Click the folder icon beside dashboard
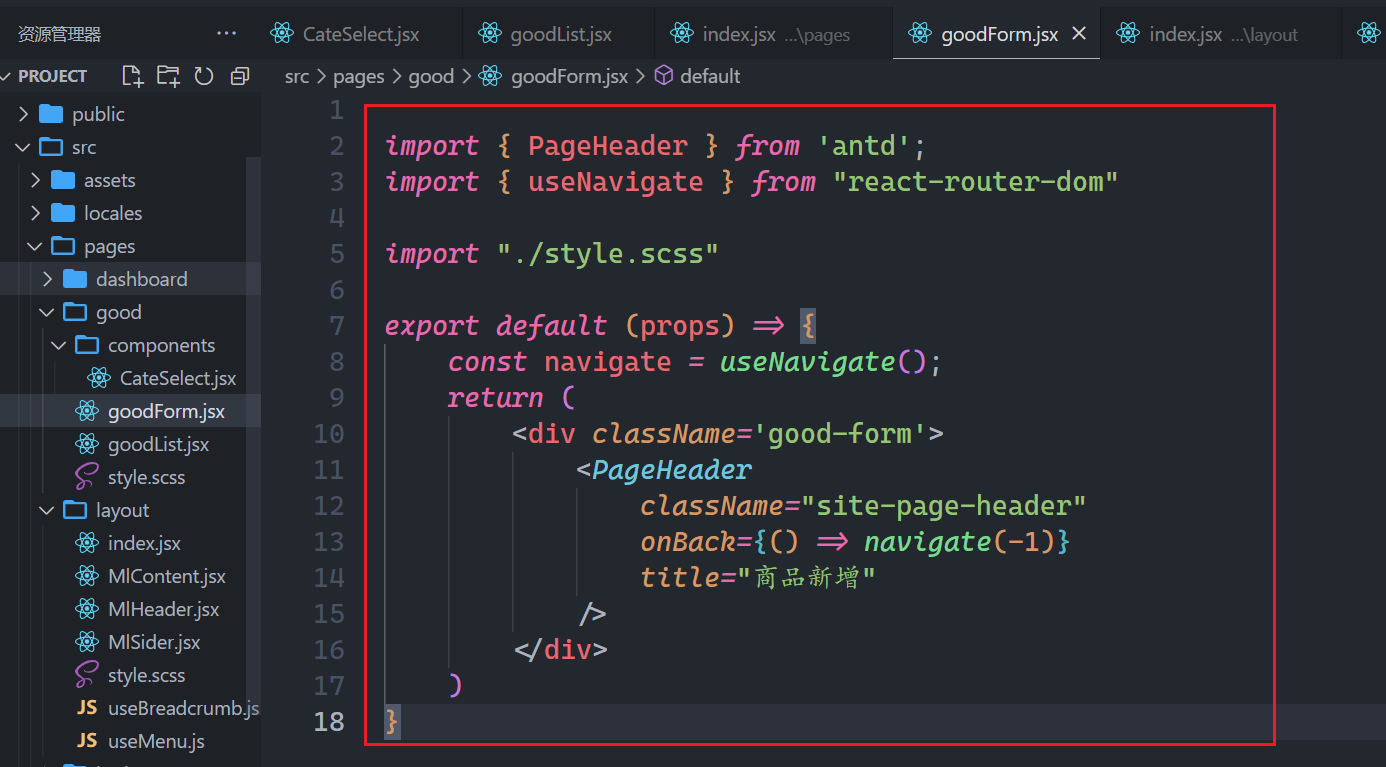Screen dimensions: 1386x767 (75, 279)
